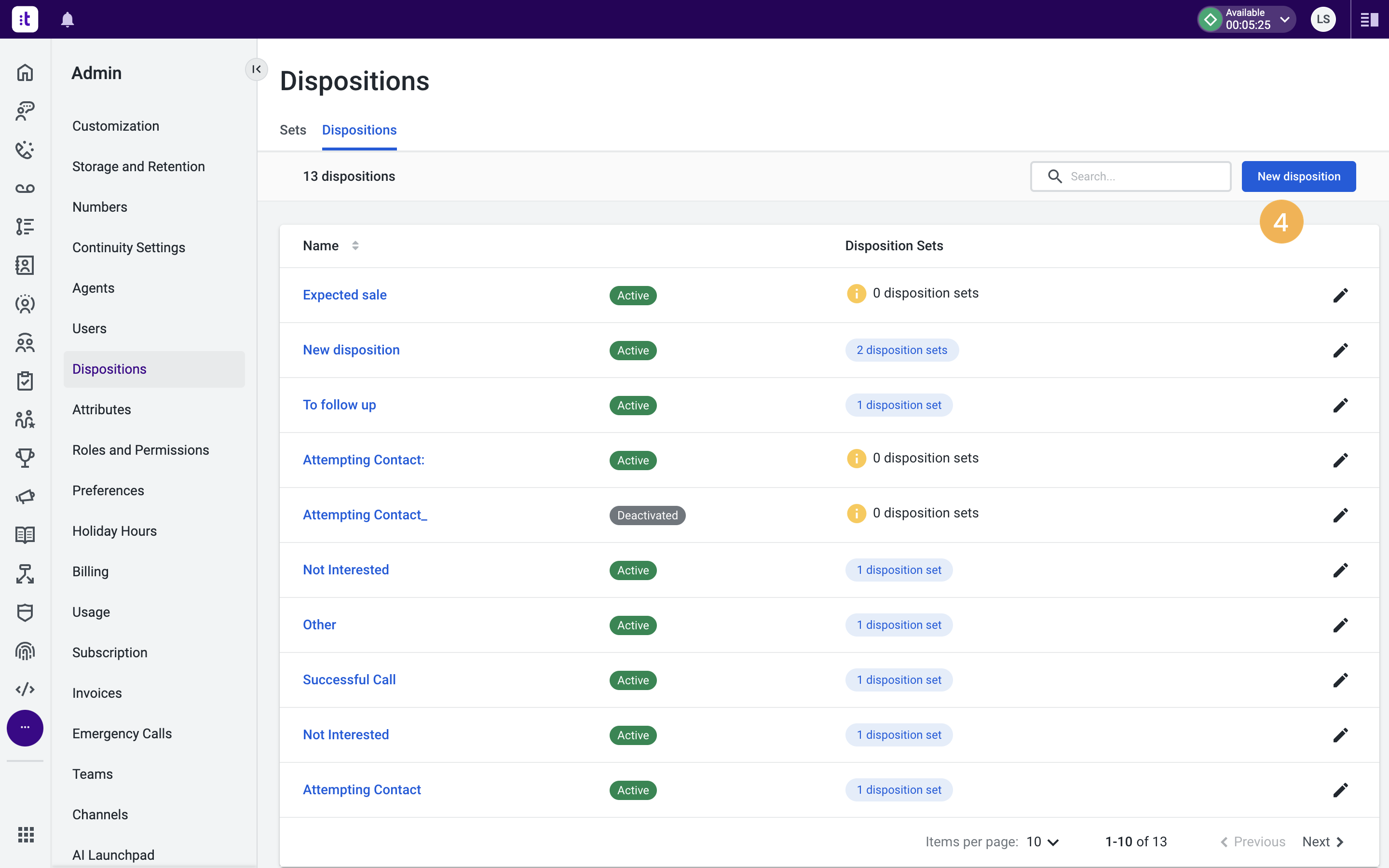Edit the Expected sale disposition with pencil icon
Screen dimensions: 1389x868
coord(1340,295)
